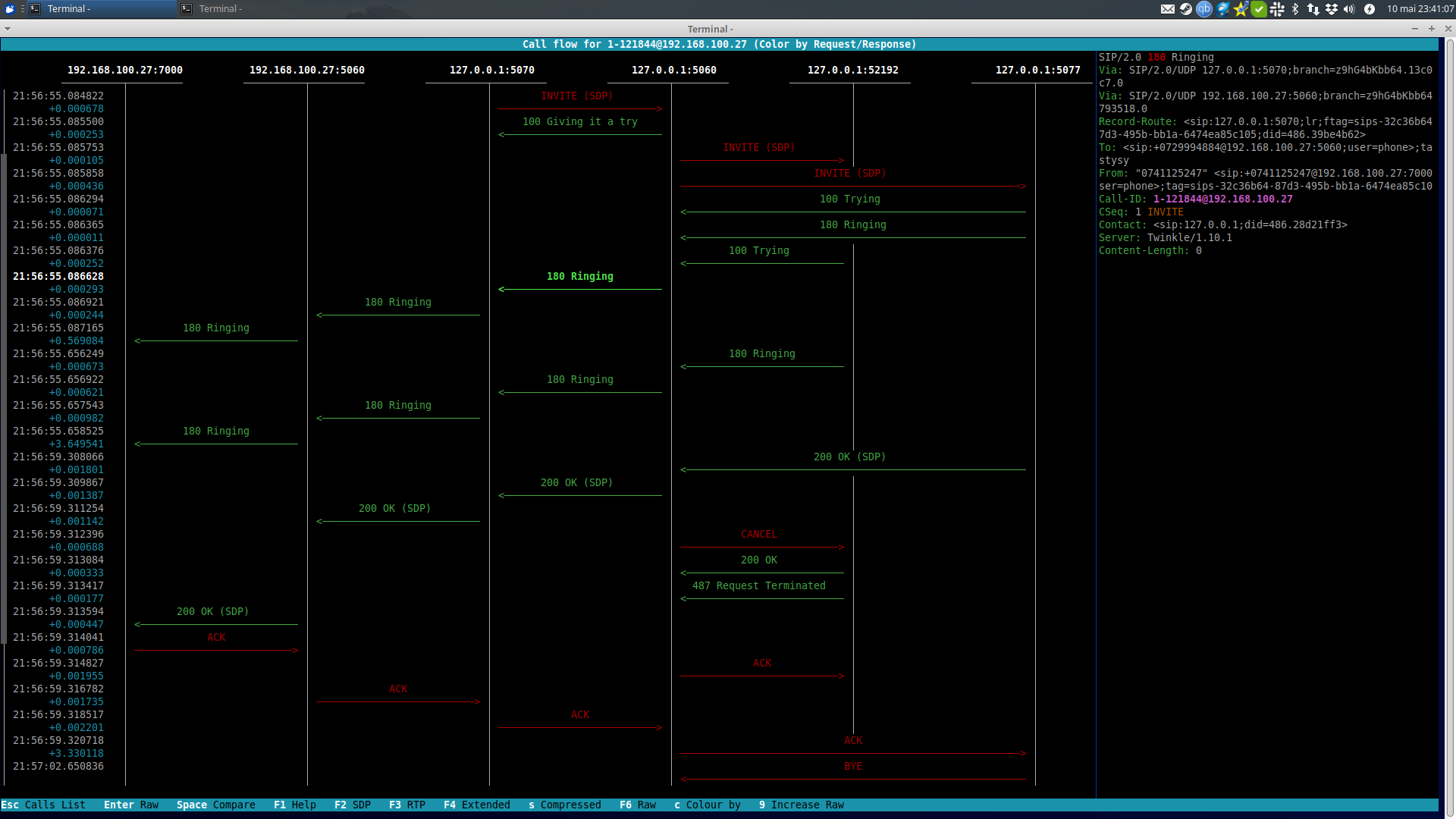Open the volume speaker icon
Image resolution: width=1456 pixels, height=819 pixels.
click(1349, 9)
